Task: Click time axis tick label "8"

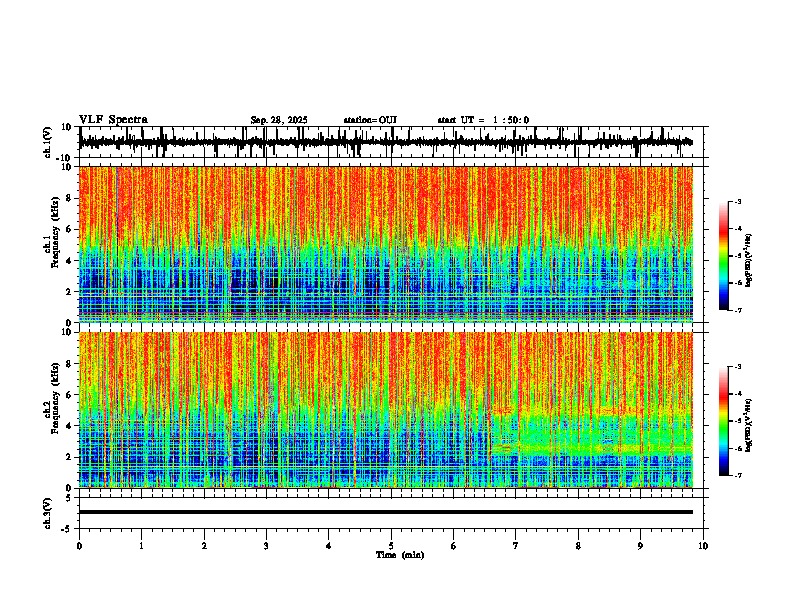Action: [x=578, y=546]
